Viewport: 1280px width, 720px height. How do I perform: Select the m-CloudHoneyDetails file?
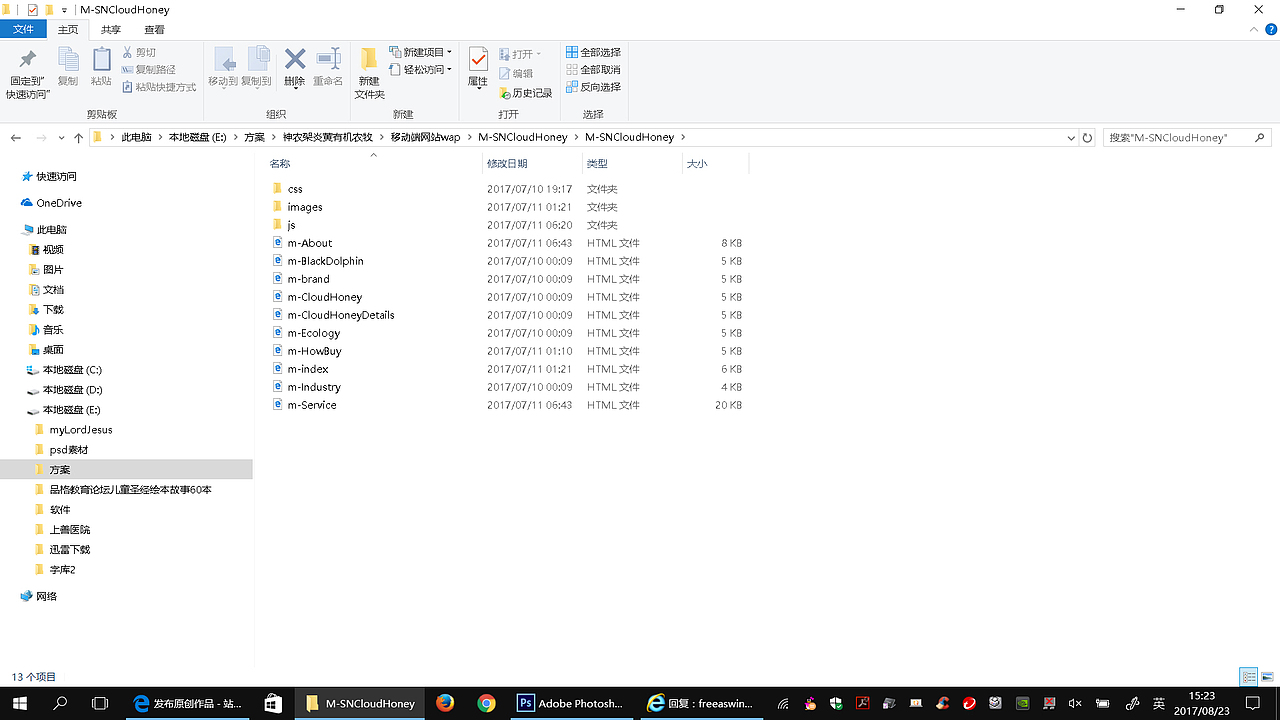(341, 315)
